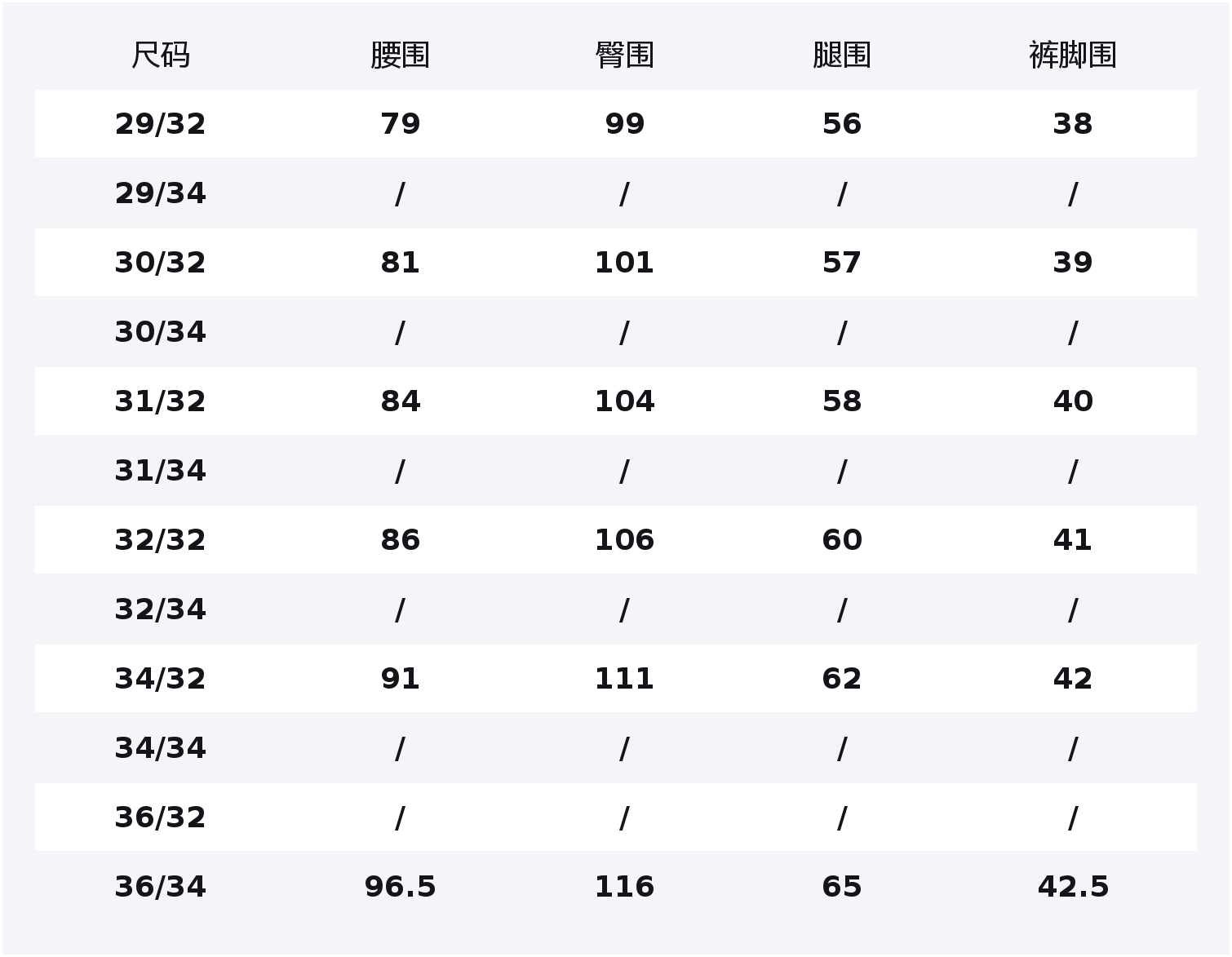Click the 32/32 size row label
Image resolution: width=1232 pixels, height=957 pixels.
click(x=161, y=540)
